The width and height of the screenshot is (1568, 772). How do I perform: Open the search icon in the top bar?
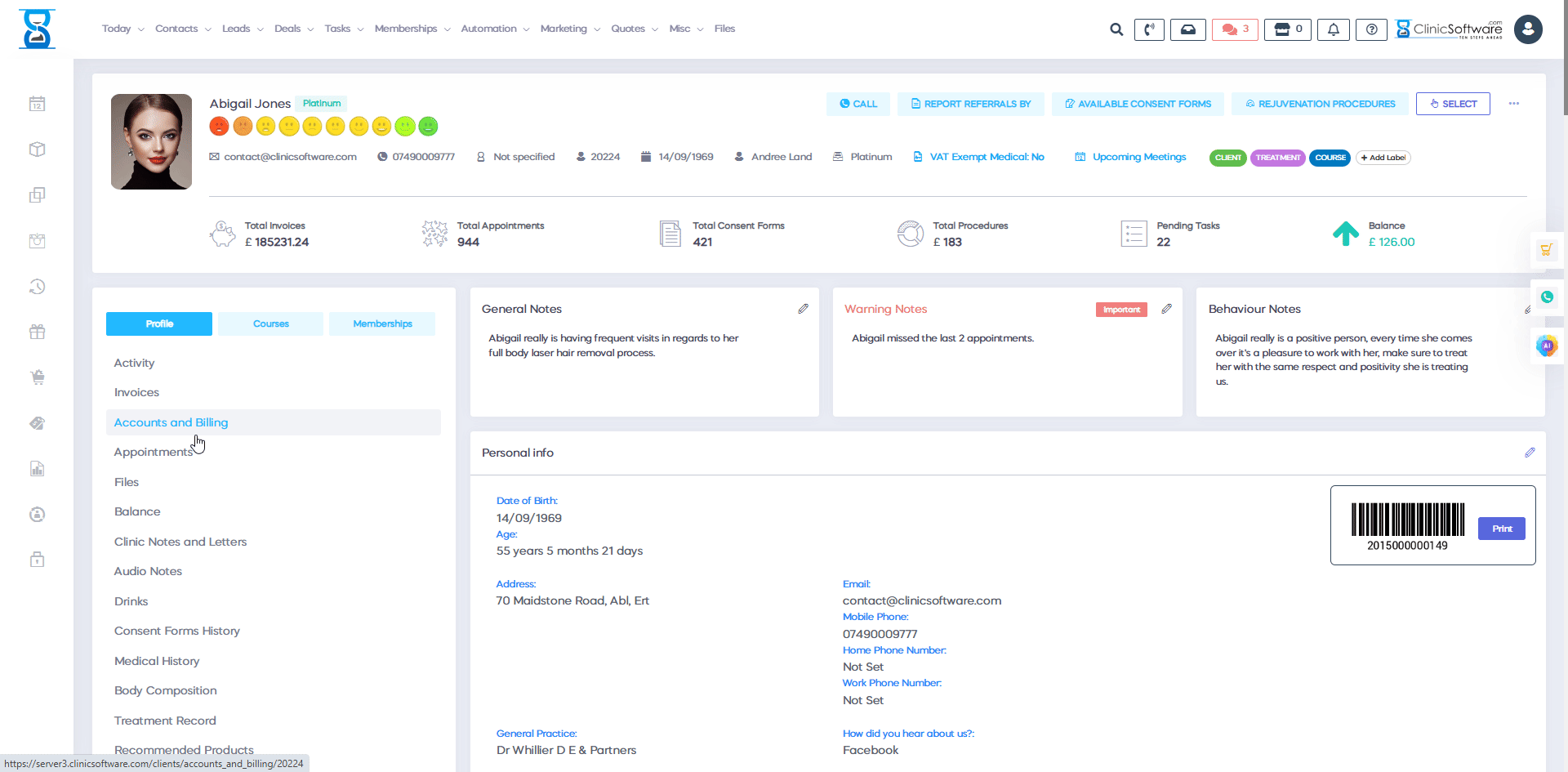tap(1116, 29)
